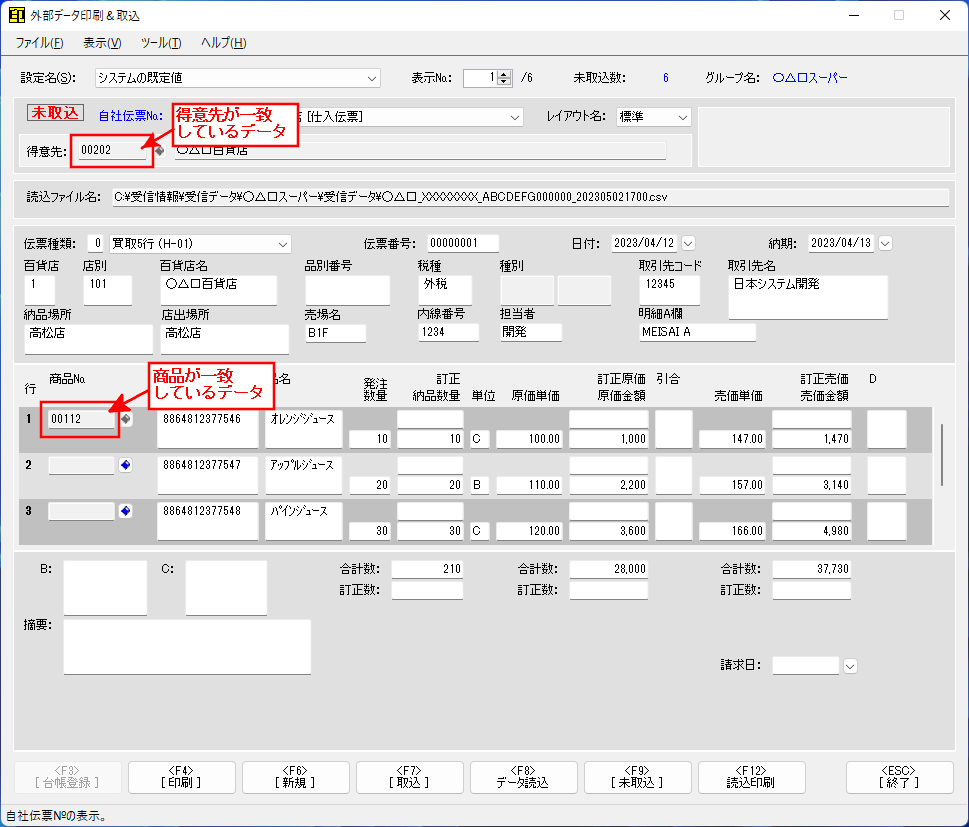Viewport: 969px width, 827px height.
Task: Click the 内線番号 field 1234
Action: (x=448, y=333)
